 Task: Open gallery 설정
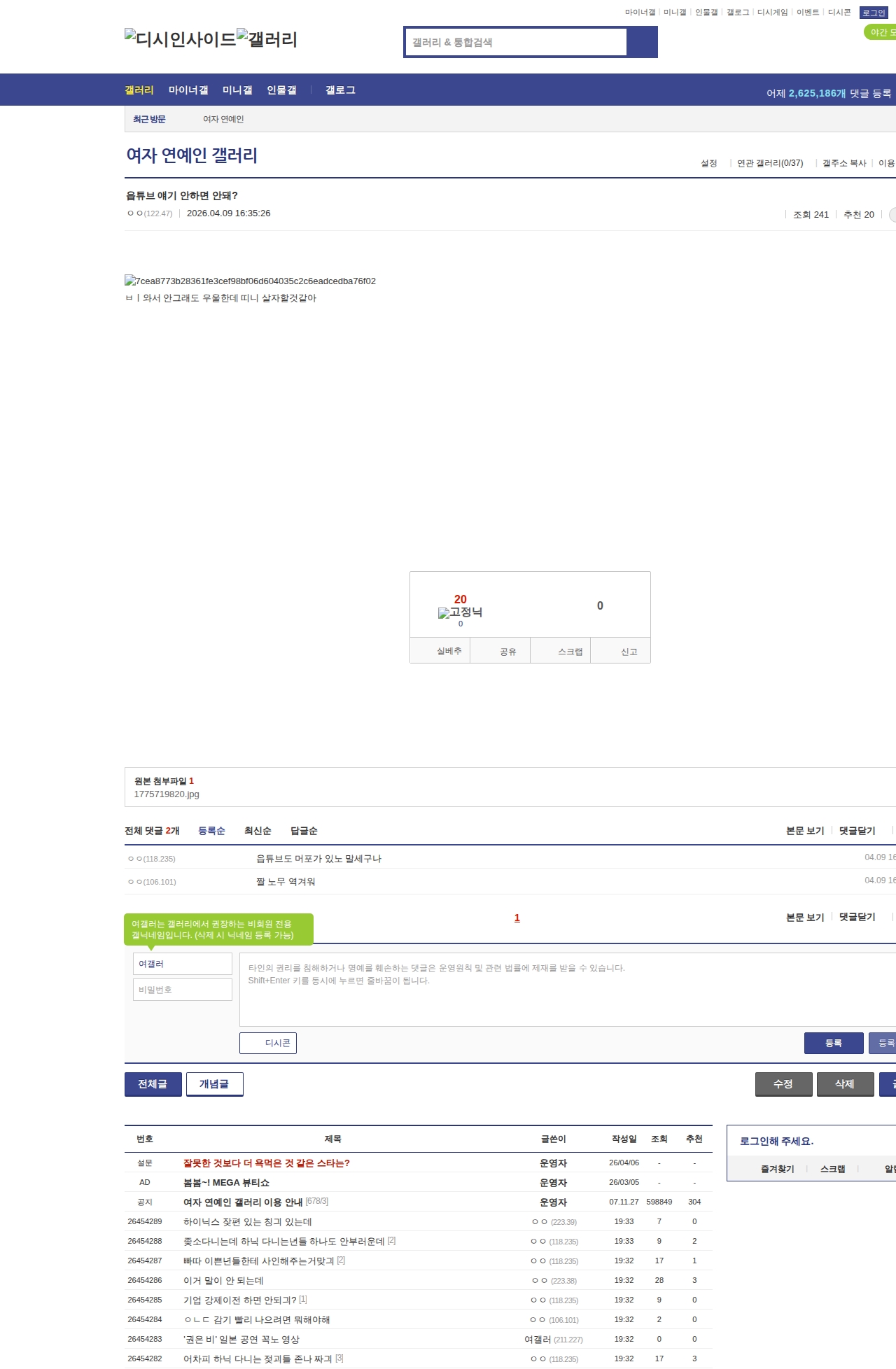tap(709, 163)
